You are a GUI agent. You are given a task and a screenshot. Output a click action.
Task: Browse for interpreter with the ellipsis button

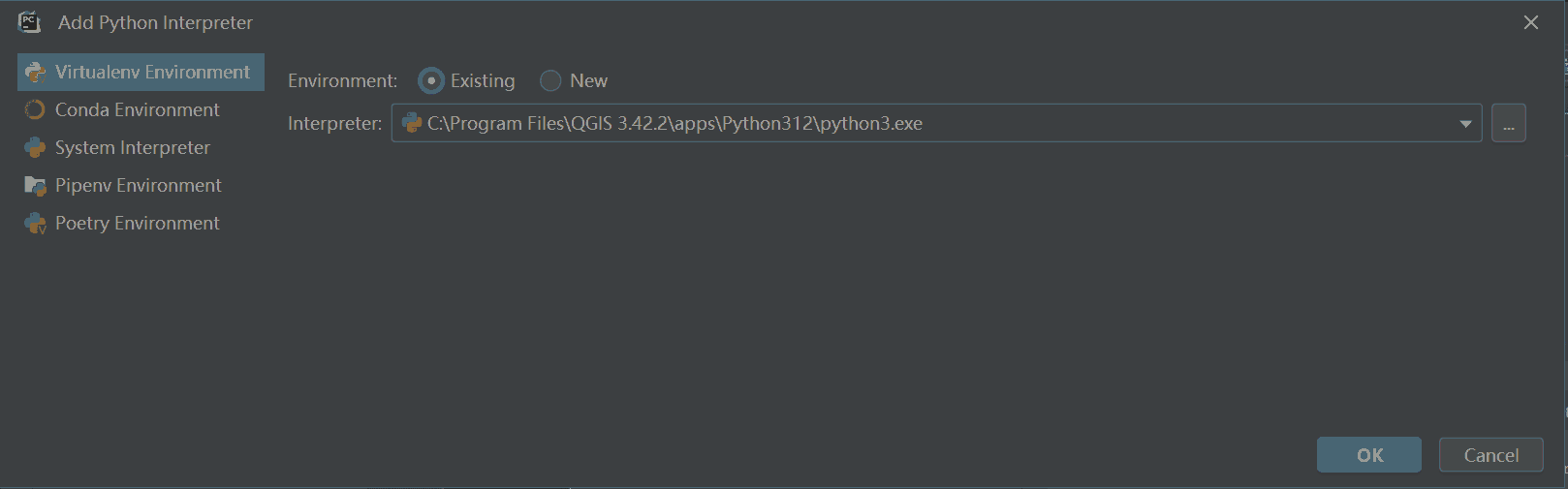pyautogui.click(x=1508, y=123)
